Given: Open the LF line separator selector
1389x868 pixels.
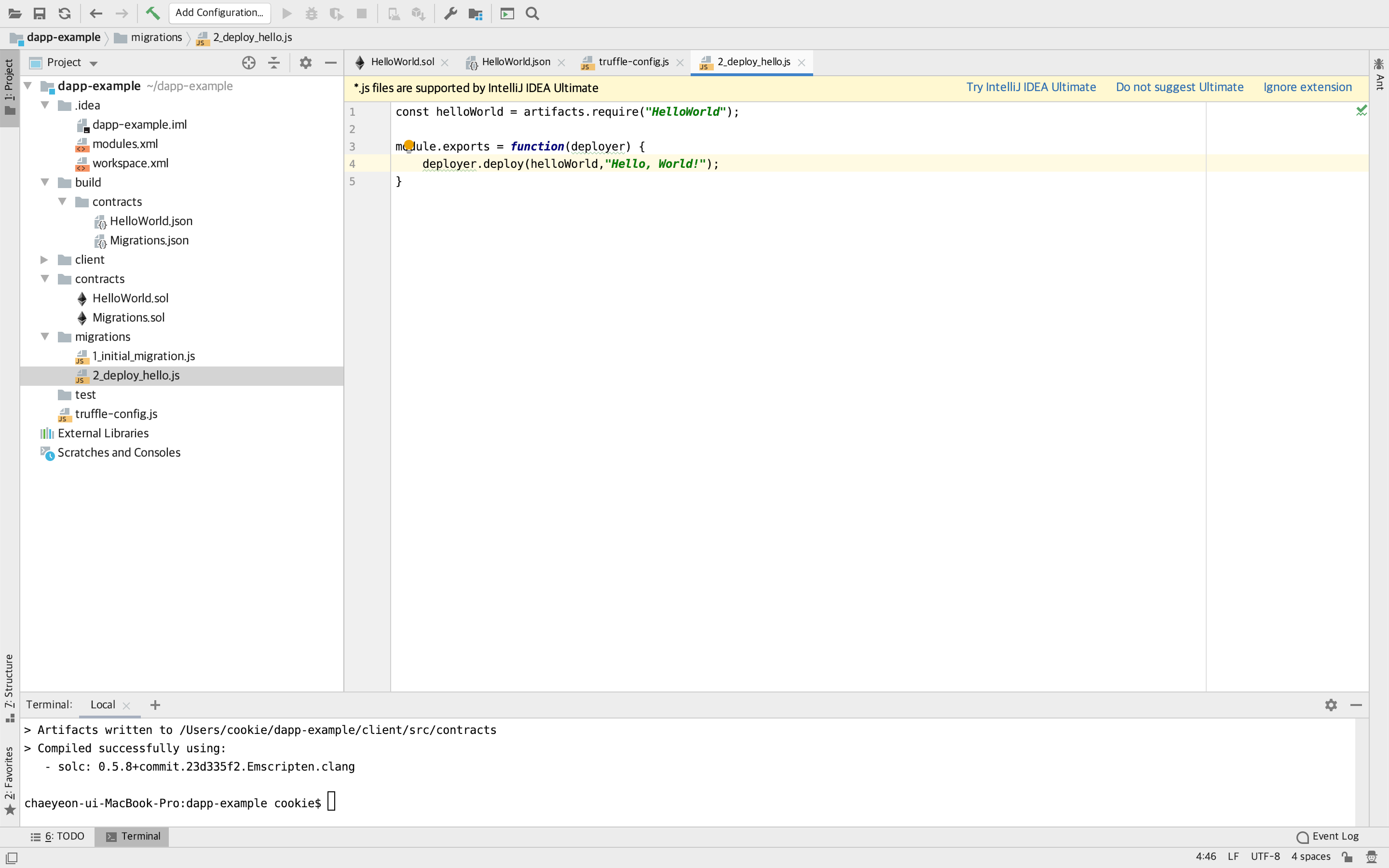Looking at the screenshot, I should coord(1233,856).
